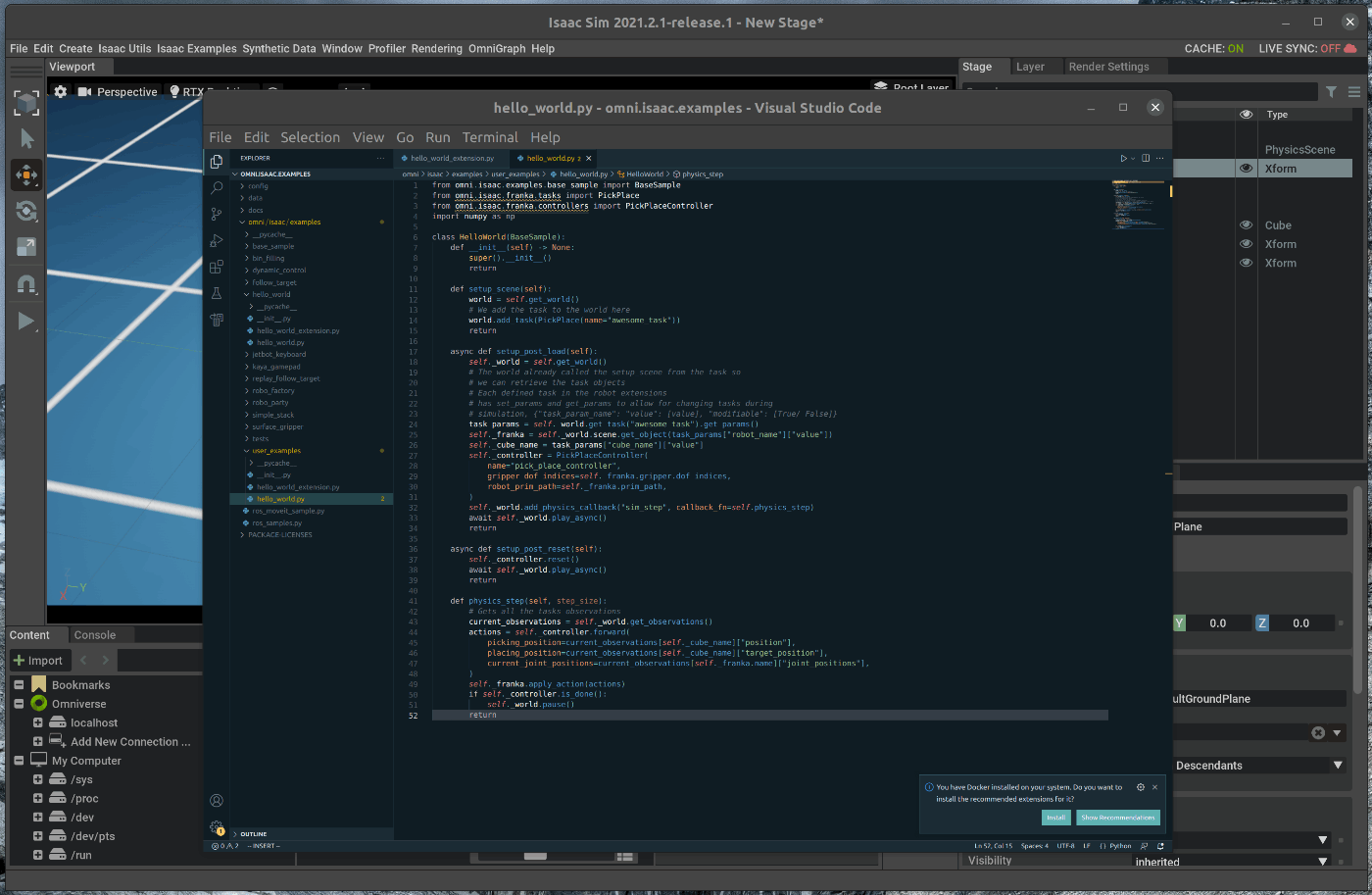
Task: Open viewport settings gear in Isaac Sim
Action: [61, 91]
